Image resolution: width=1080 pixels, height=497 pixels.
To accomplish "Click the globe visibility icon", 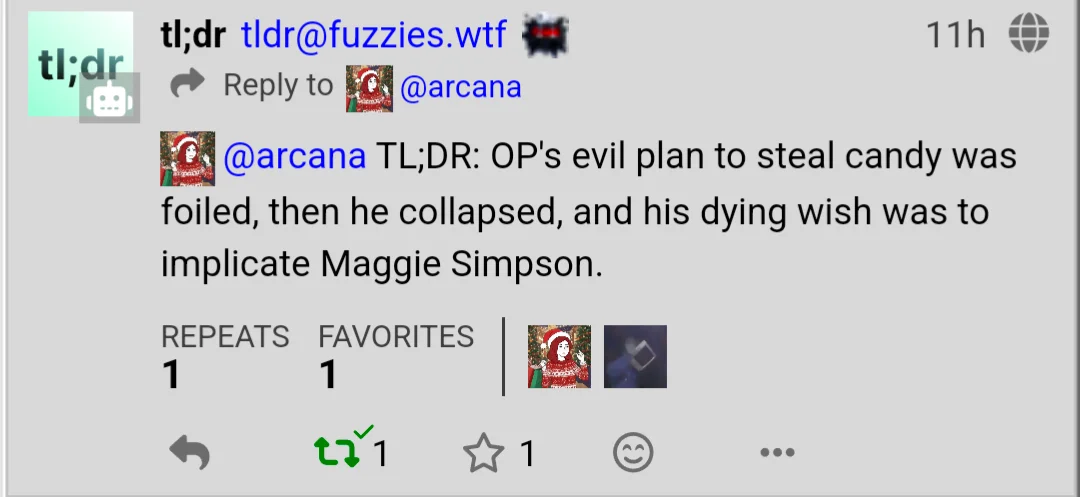I will (1029, 33).
